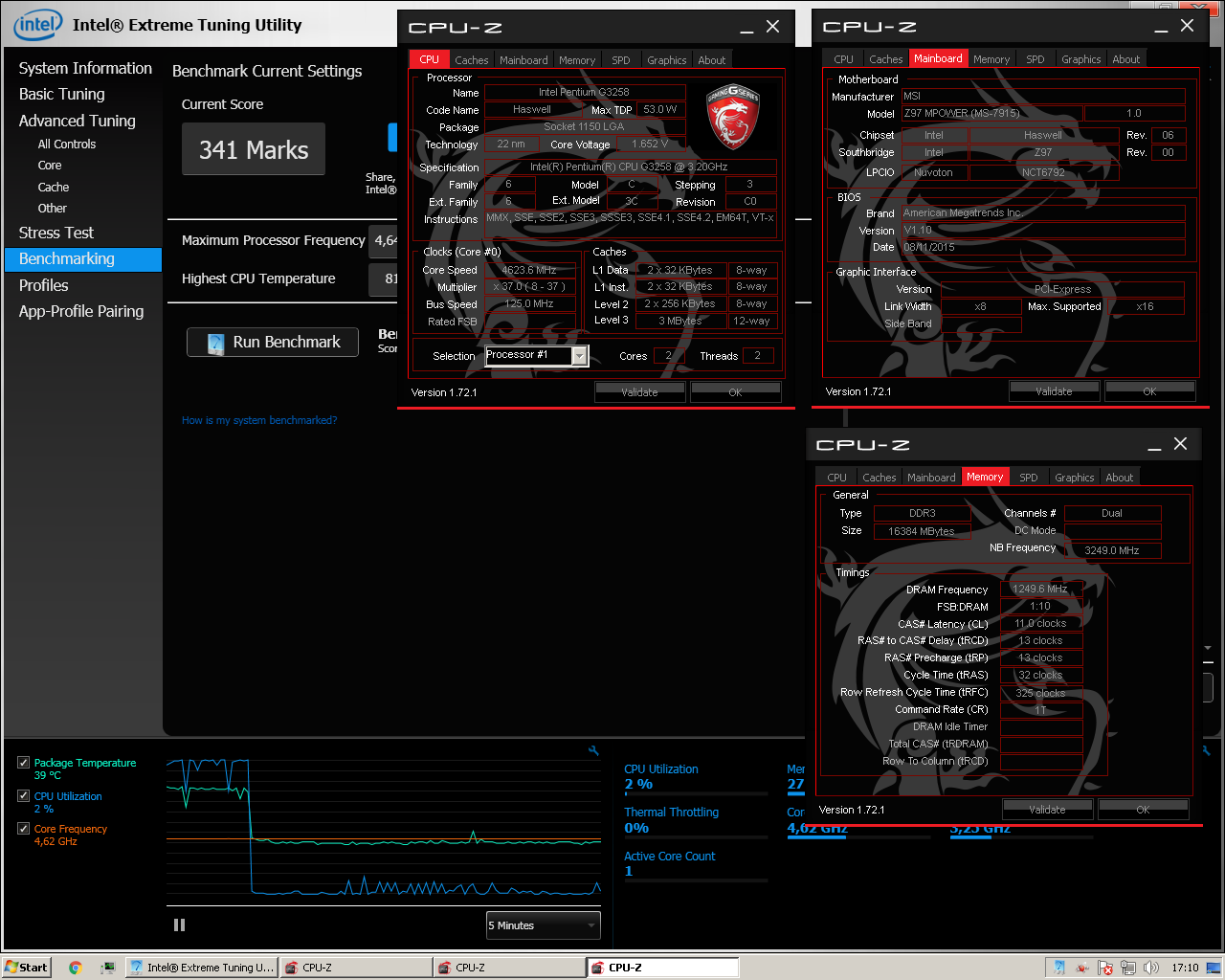Open Profiles in XTU sidebar
1225x980 pixels.
[44, 285]
